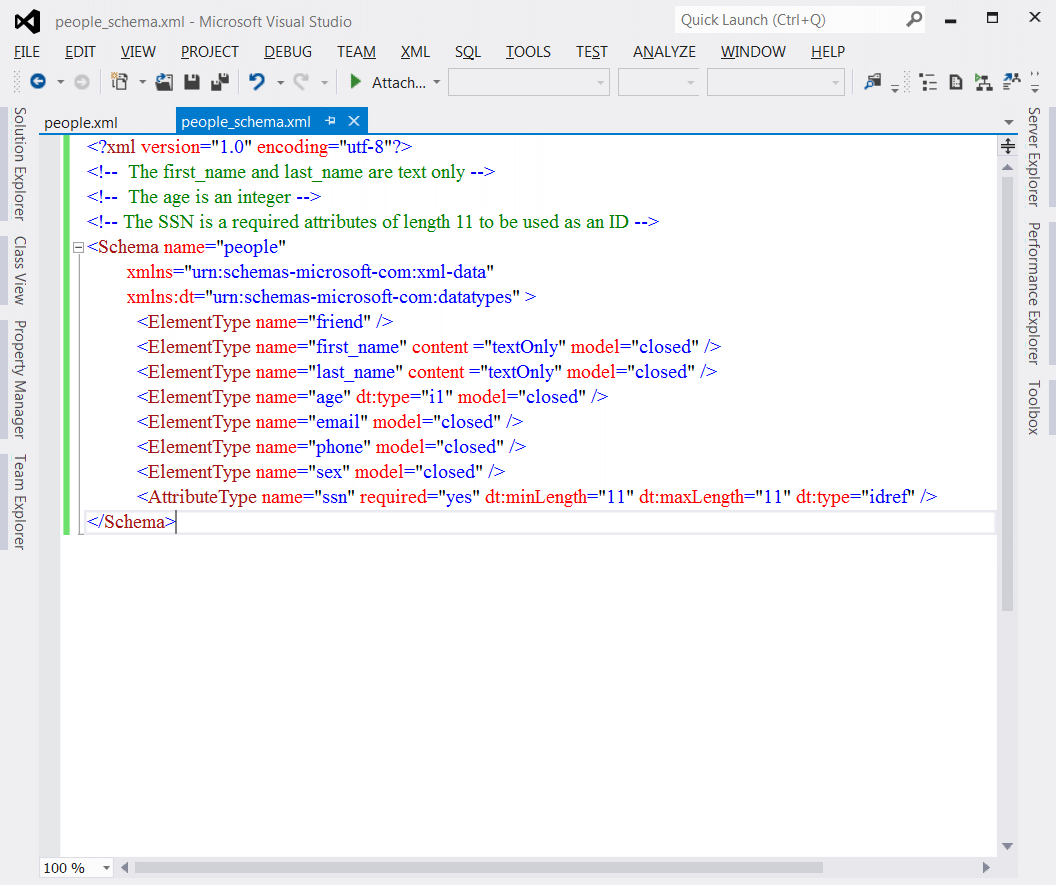Undo the last edit
Image resolution: width=1056 pixels, height=885 pixels.
tap(257, 81)
